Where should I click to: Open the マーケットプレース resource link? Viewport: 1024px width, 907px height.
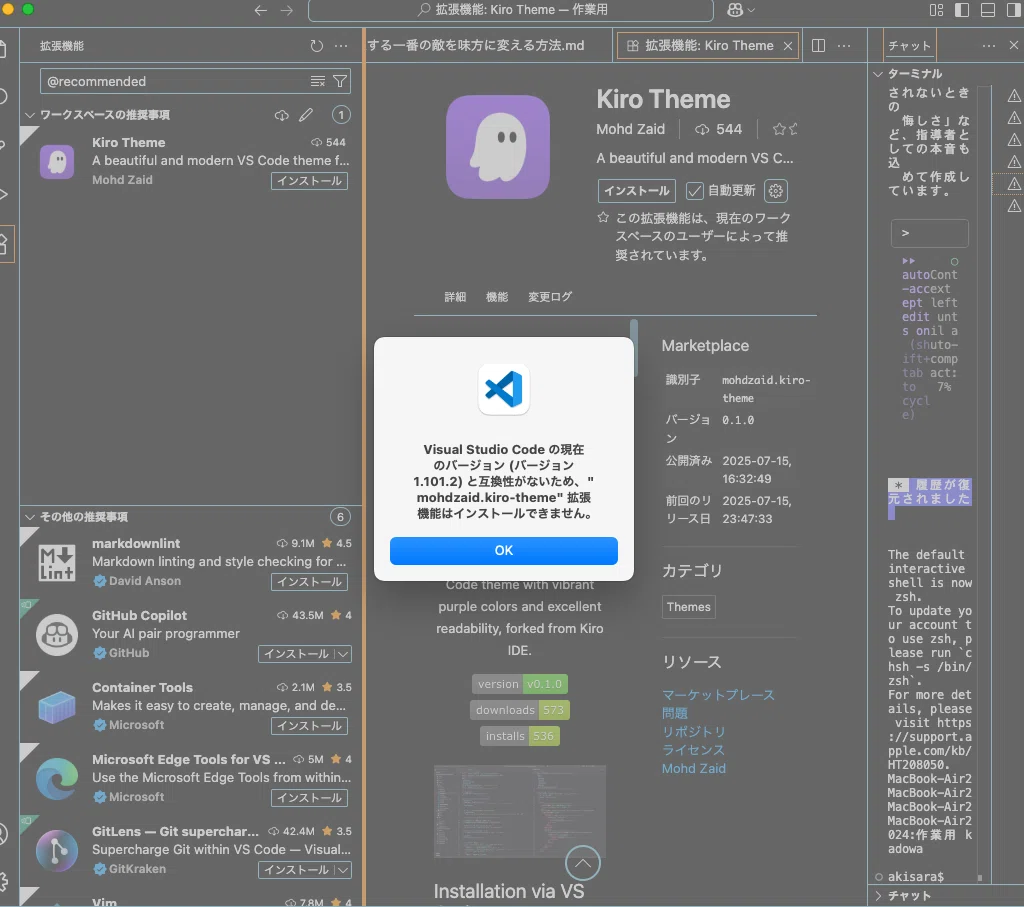pyautogui.click(x=718, y=695)
